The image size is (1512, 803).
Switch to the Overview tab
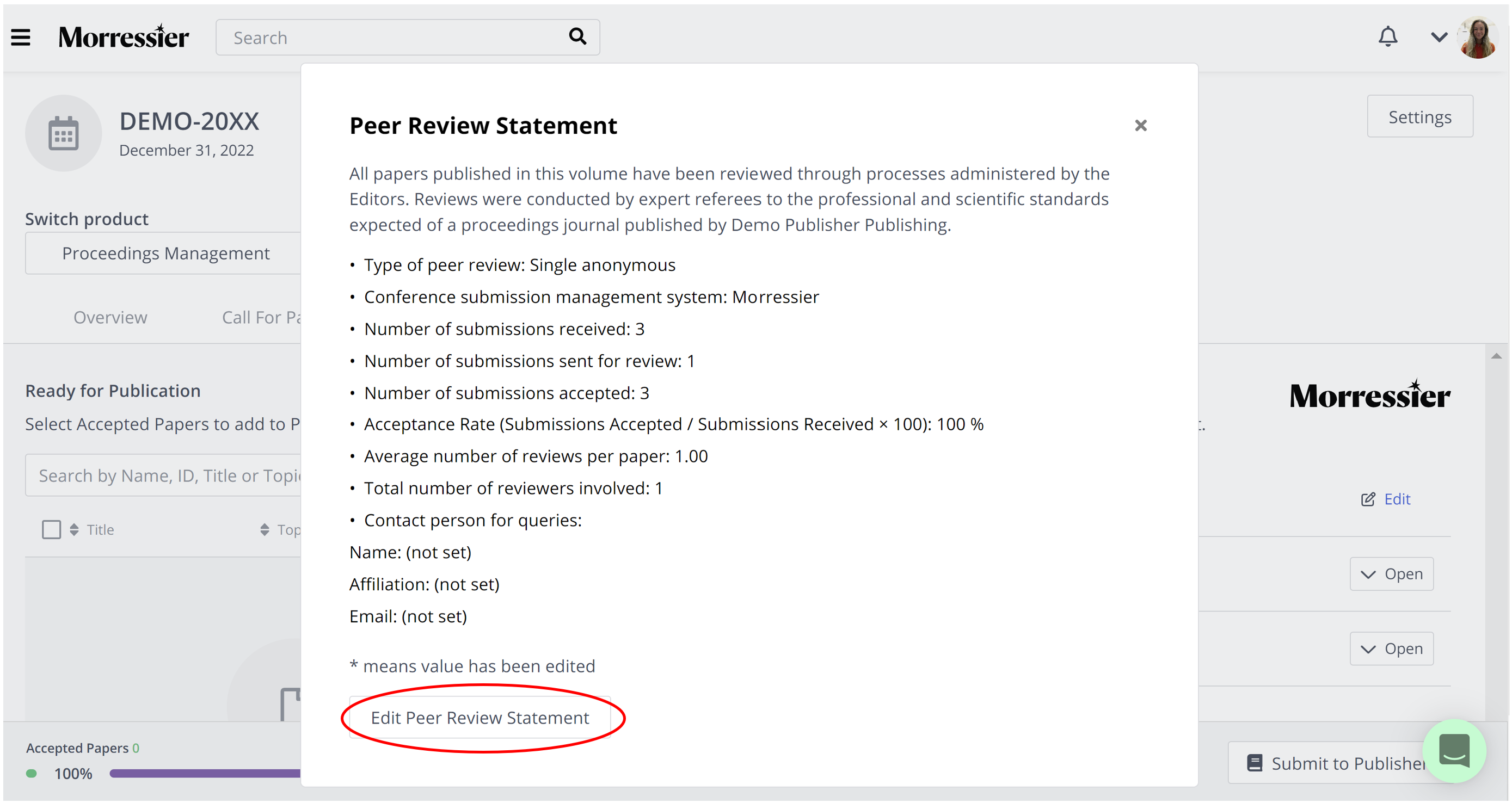tap(110, 317)
